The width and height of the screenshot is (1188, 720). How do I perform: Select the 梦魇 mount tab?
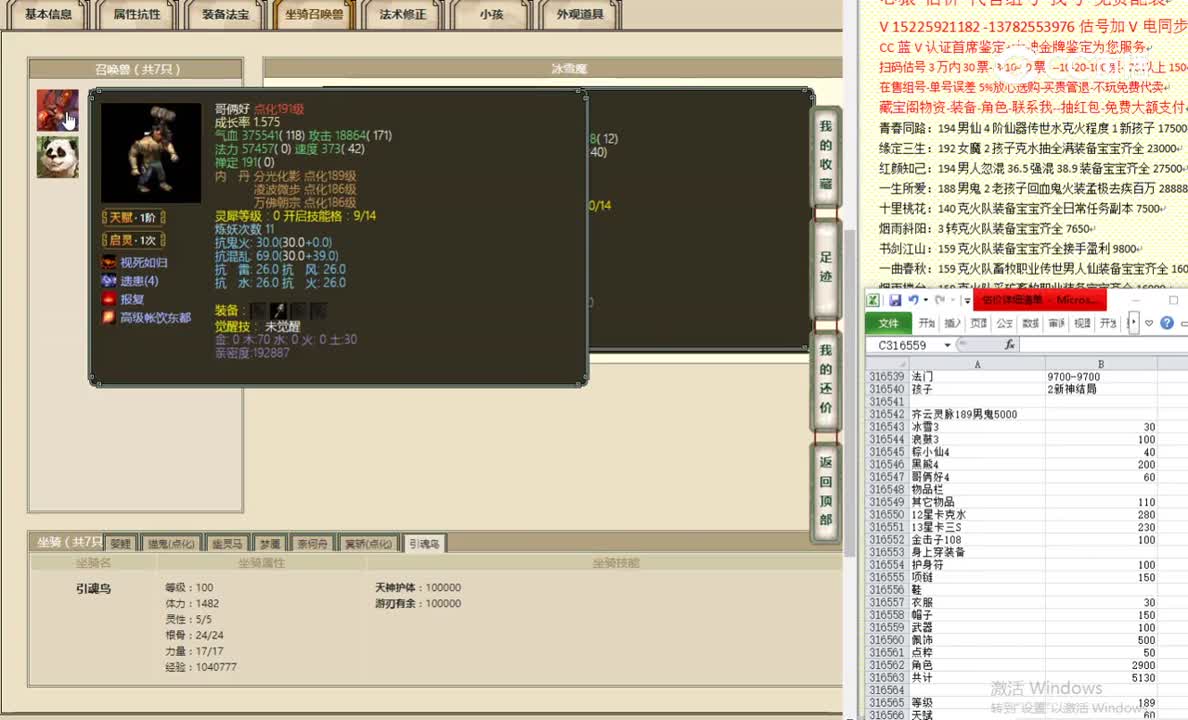click(x=270, y=543)
